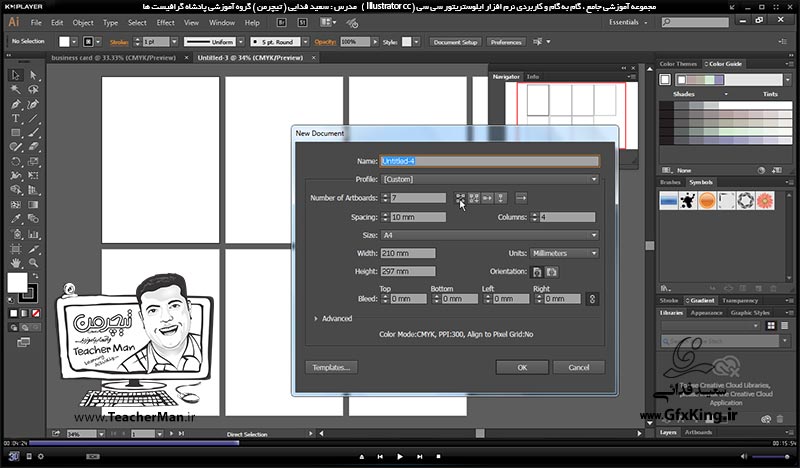The image size is (800, 468).
Task: Open the Artboards panel tab
Action: tap(698, 432)
